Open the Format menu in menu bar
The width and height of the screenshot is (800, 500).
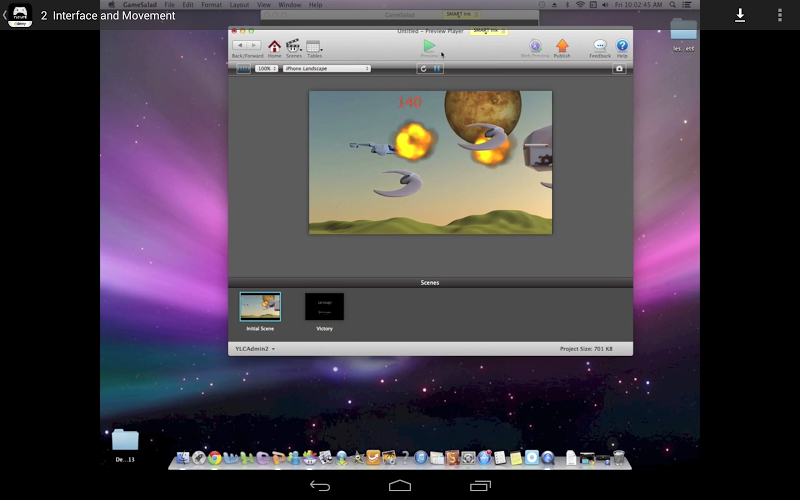pyautogui.click(x=211, y=5)
